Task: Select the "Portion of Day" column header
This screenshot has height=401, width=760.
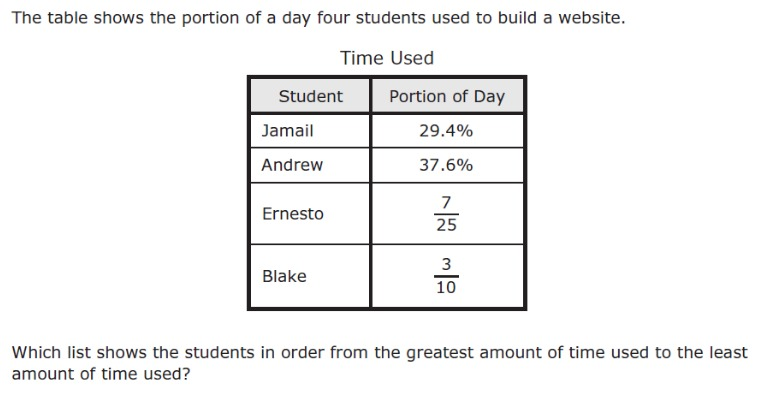Action: pyautogui.click(x=446, y=96)
